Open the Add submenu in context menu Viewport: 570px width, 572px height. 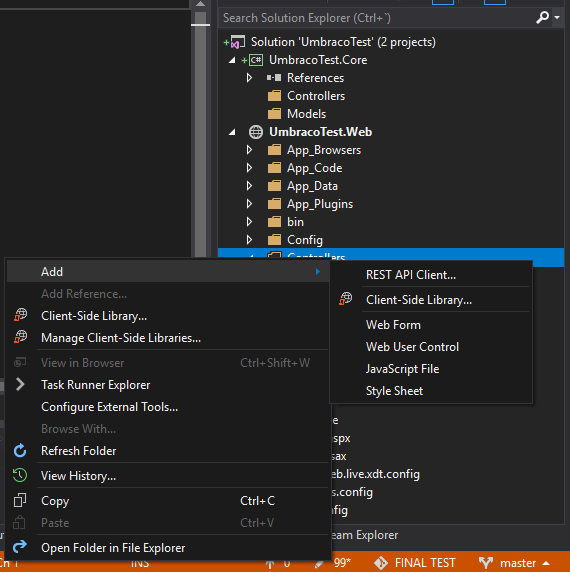(x=168, y=272)
